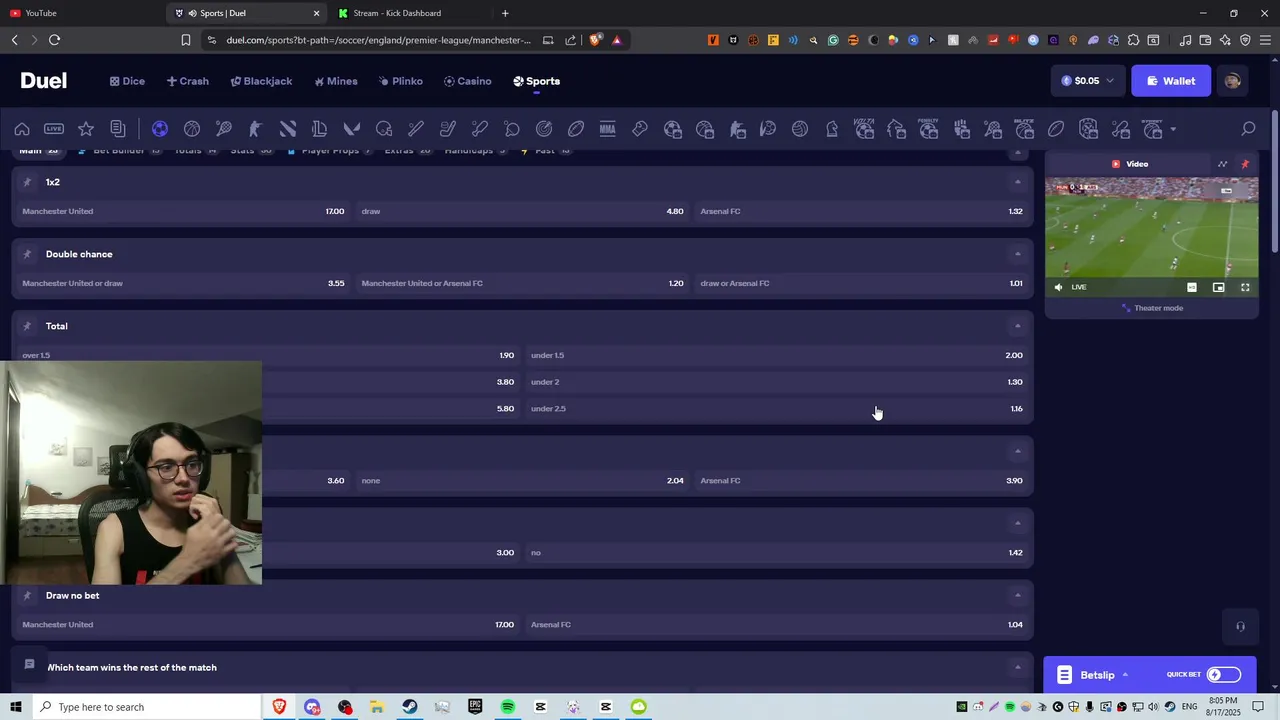Open the Dice game tab
The width and height of the screenshot is (1280, 720).
127,81
